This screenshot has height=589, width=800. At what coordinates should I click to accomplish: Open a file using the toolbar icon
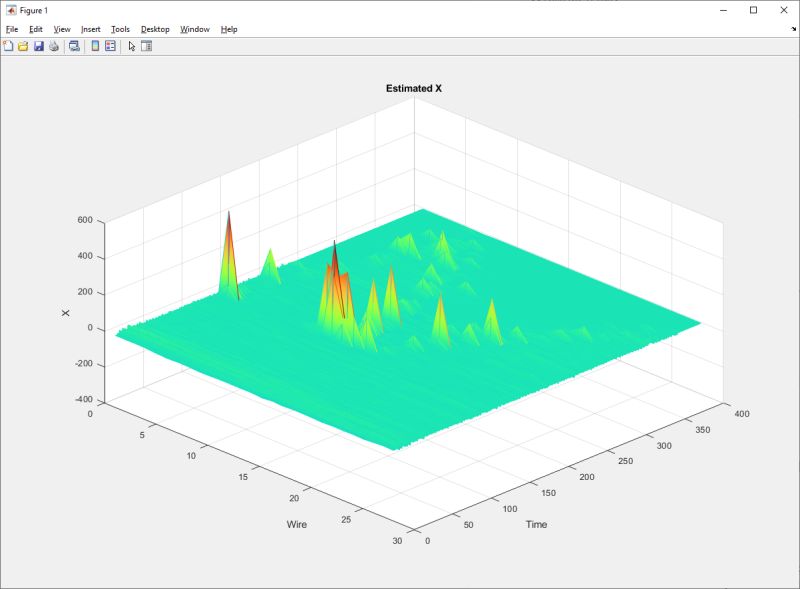(x=24, y=47)
